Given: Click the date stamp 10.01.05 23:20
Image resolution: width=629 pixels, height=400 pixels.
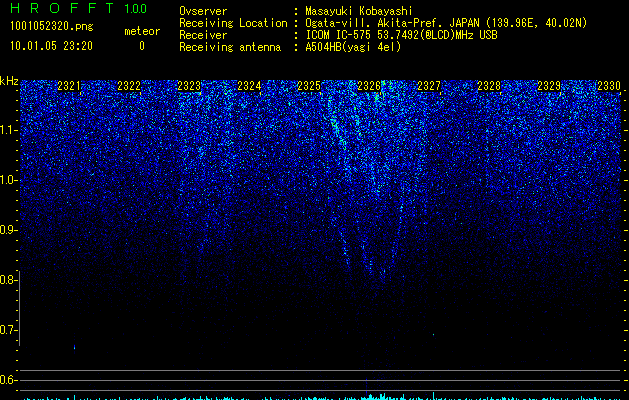Looking at the screenshot, I should 51,46.
